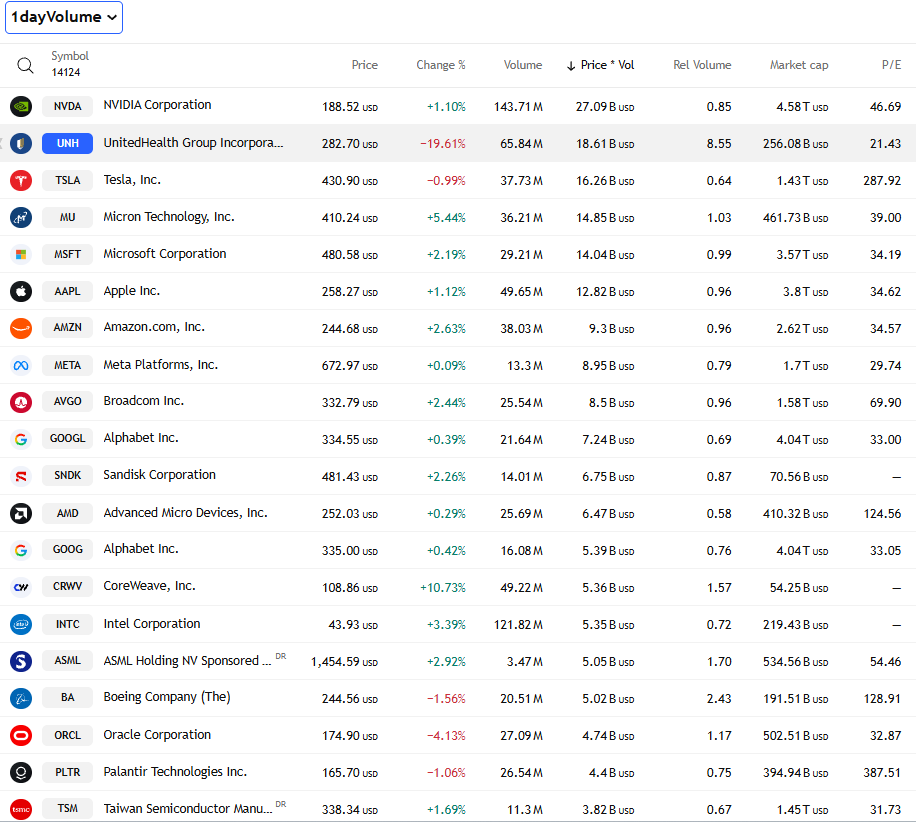This screenshot has height=822, width=916.
Task: Sort by P/E column header
Action: [891, 65]
